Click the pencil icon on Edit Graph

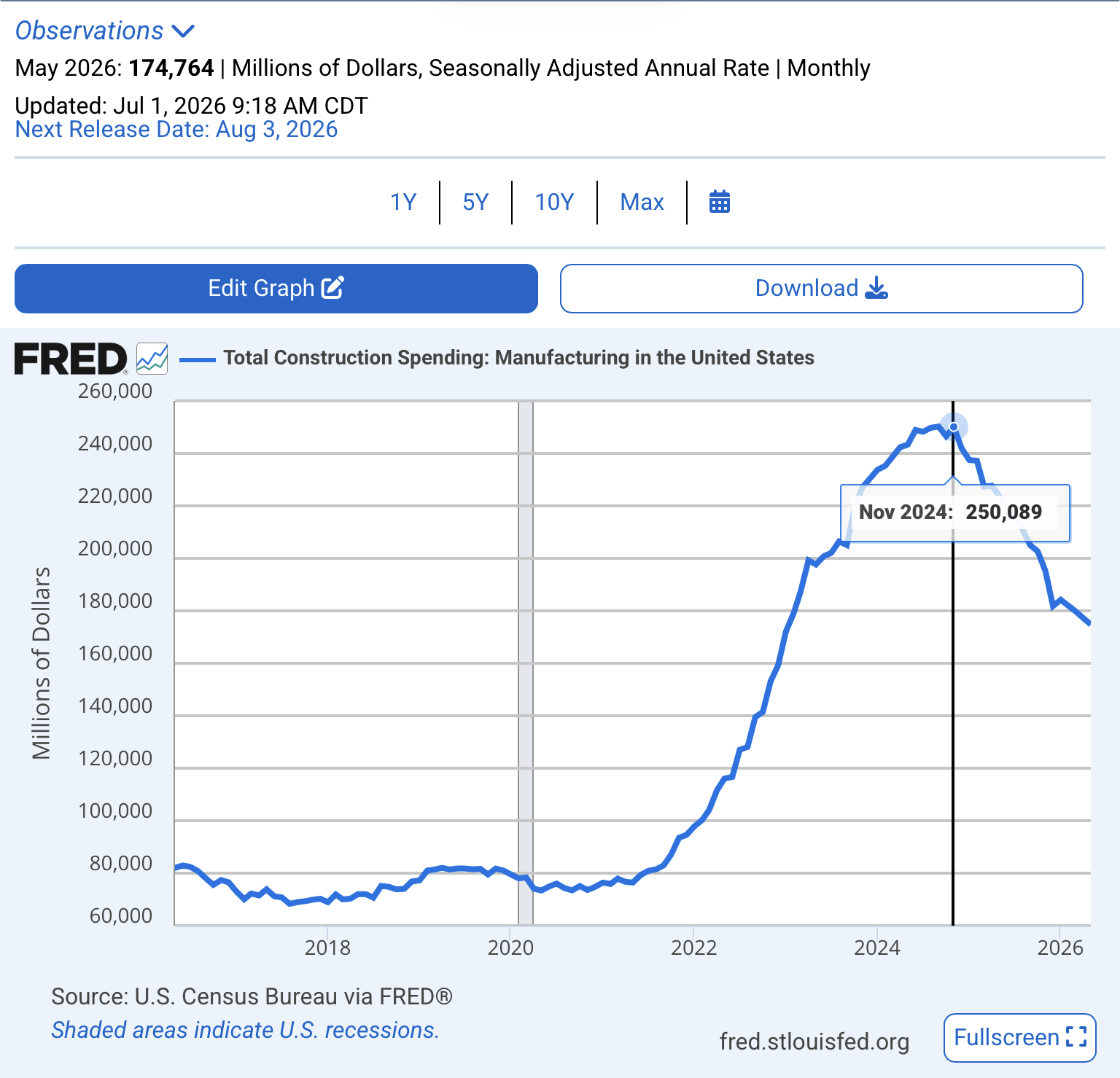(x=332, y=288)
